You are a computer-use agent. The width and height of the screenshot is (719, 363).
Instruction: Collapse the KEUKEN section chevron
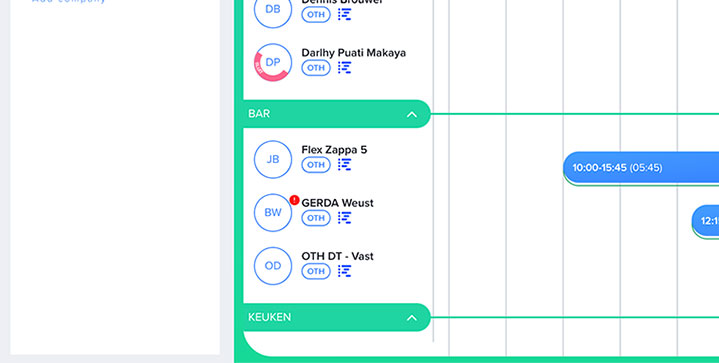[412, 318]
